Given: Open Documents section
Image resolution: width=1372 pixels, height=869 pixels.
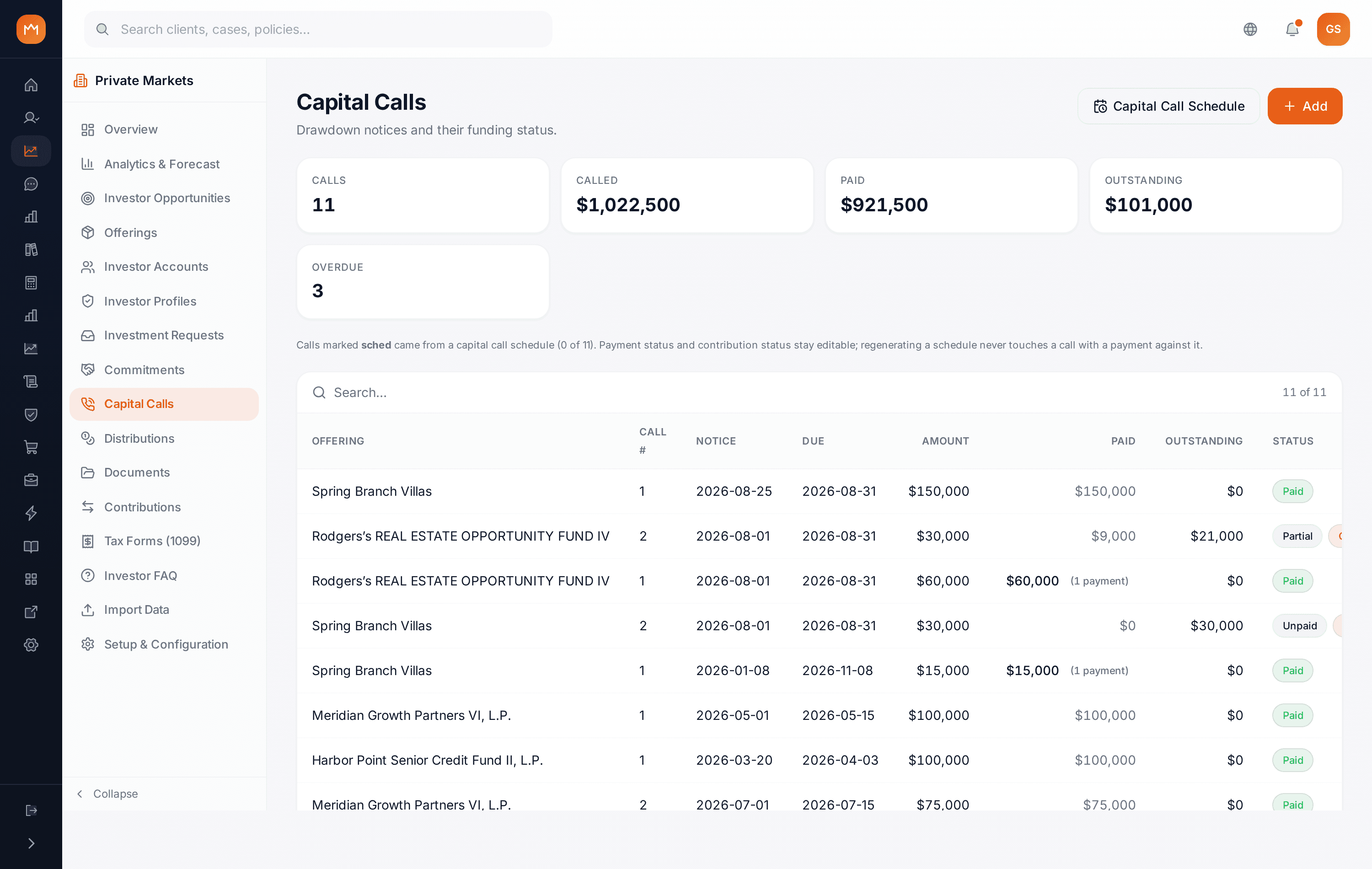Looking at the screenshot, I should [x=164, y=472].
